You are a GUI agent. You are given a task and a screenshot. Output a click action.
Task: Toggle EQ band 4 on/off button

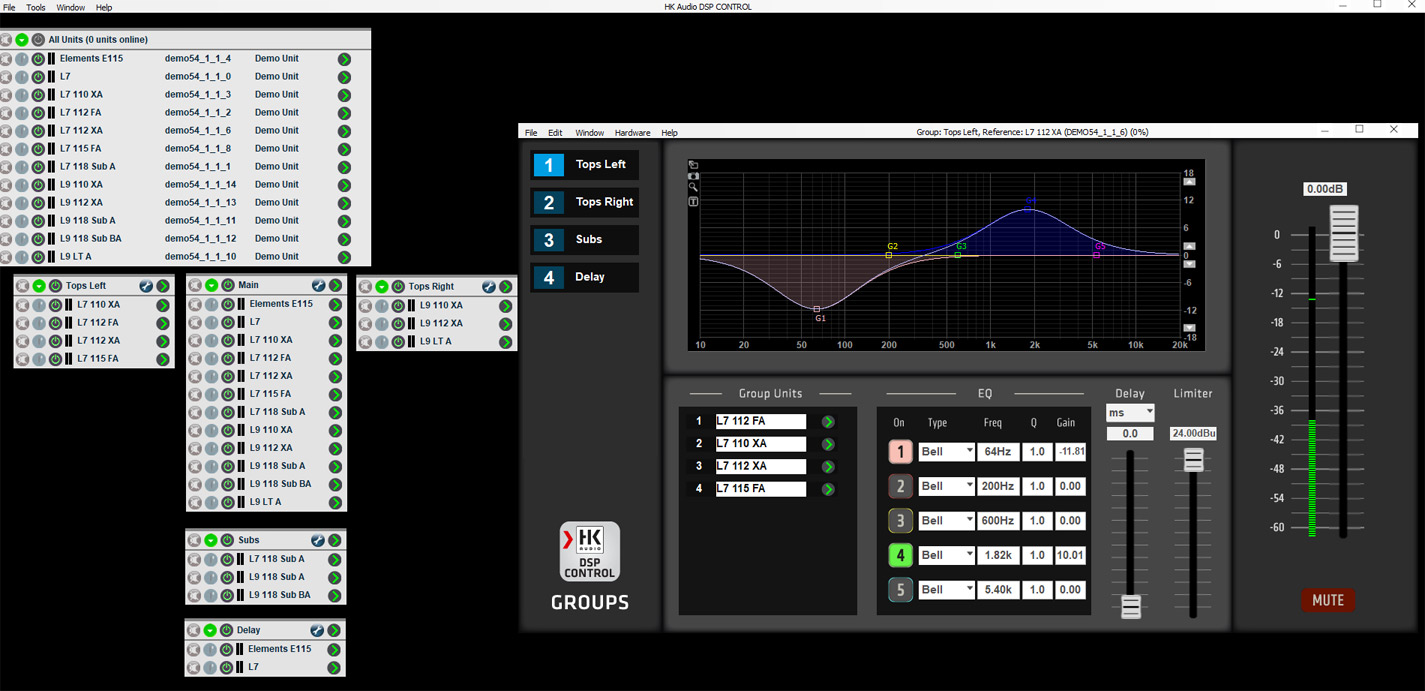coord(900,555)
